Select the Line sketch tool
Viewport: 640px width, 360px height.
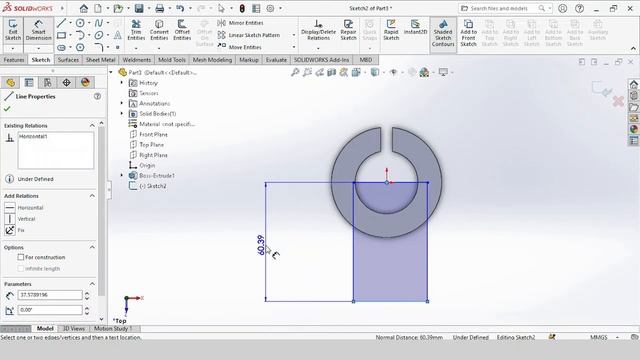[x=61, y=23]
